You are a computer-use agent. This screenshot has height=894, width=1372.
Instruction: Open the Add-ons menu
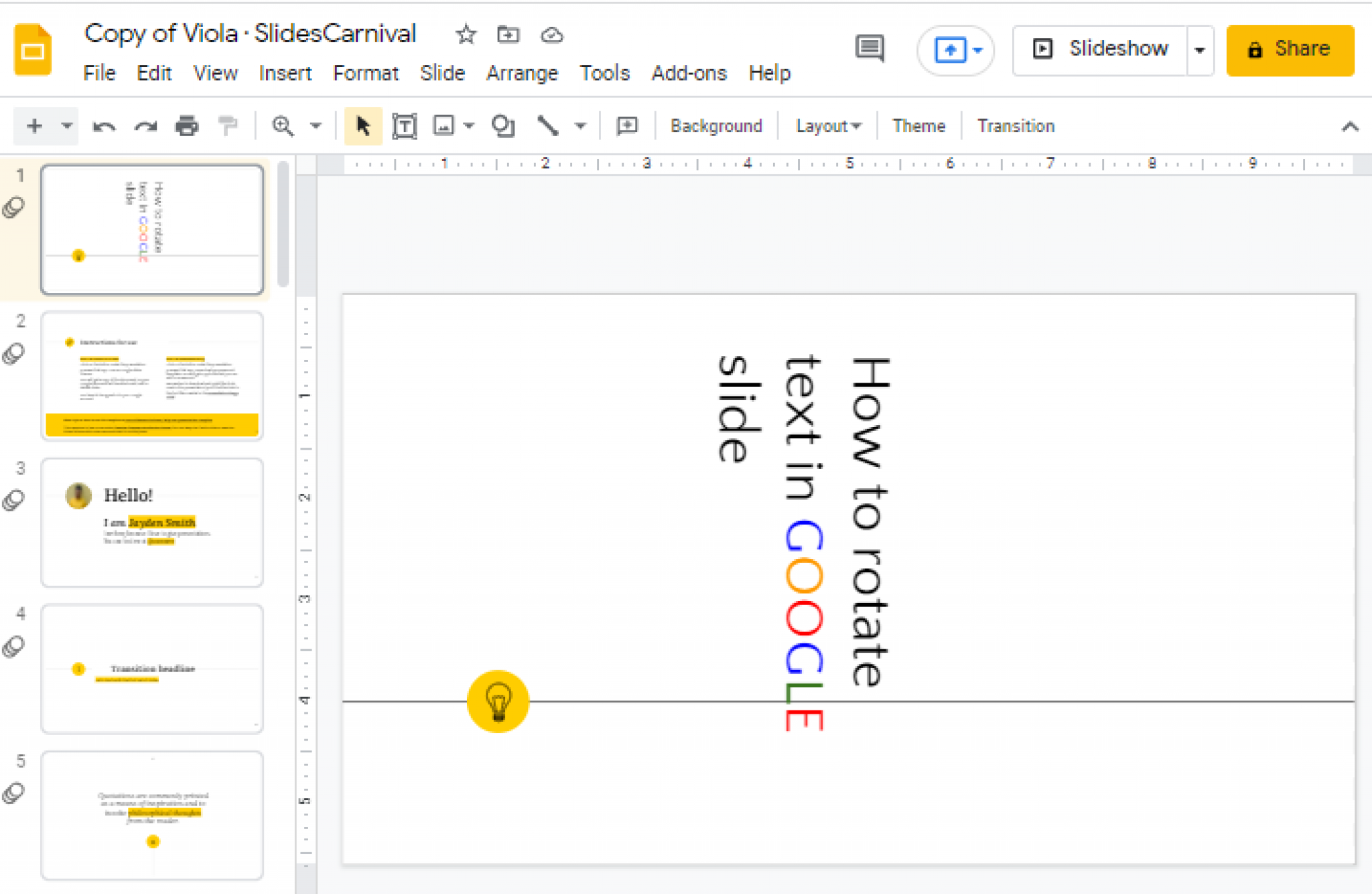[x=689, y=72]
